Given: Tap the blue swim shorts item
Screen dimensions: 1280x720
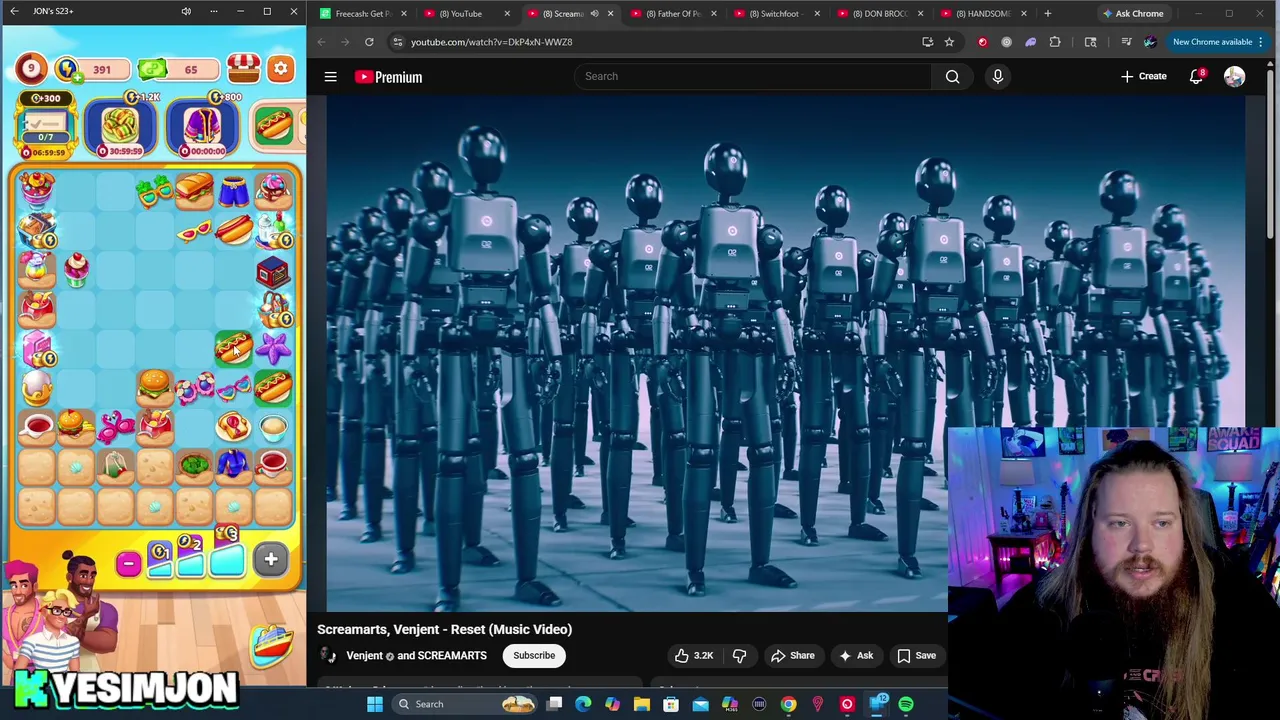Looking at the screenshot, I should (x=233, y=191).
